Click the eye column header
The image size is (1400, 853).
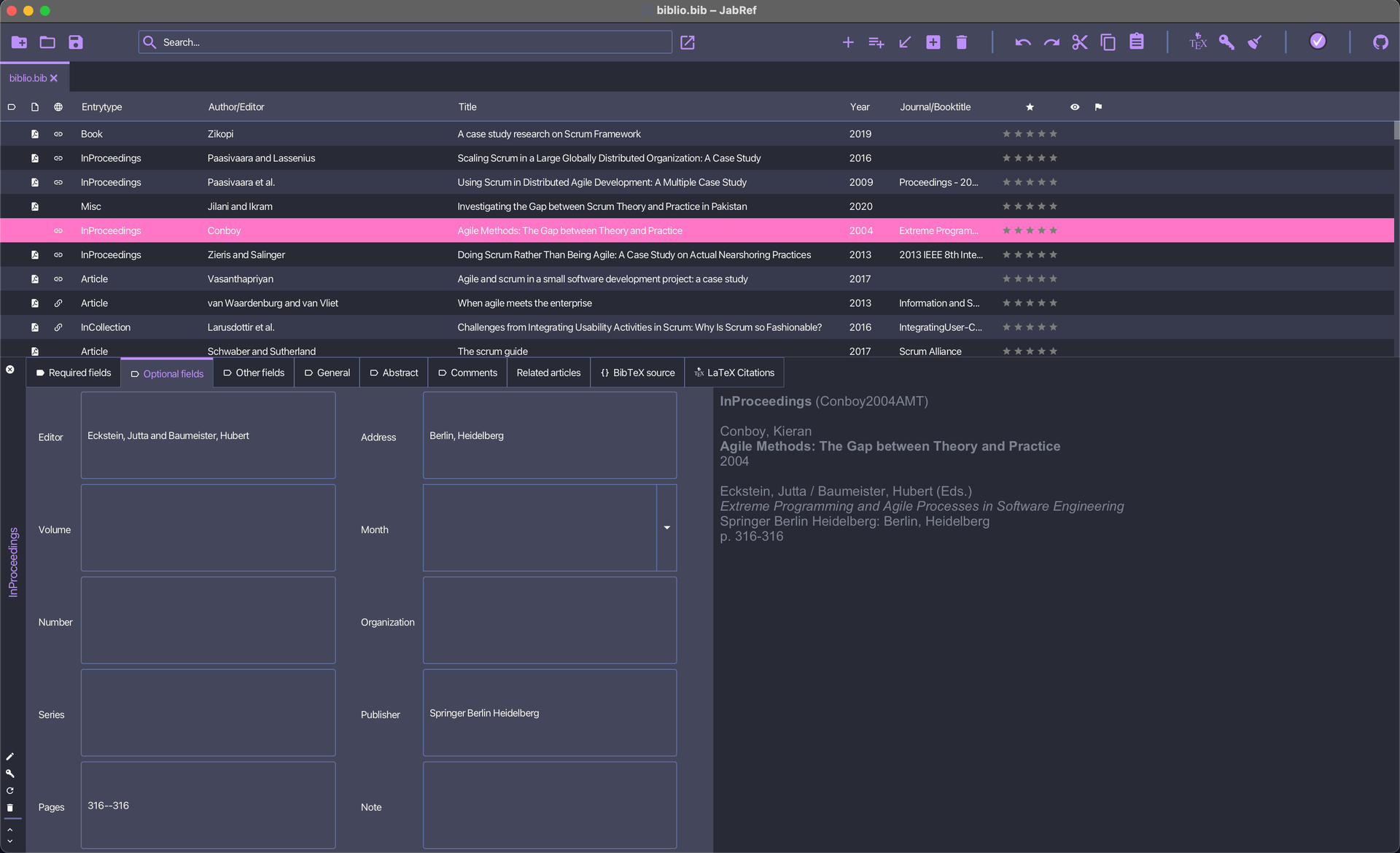(x=1074, y=106)
